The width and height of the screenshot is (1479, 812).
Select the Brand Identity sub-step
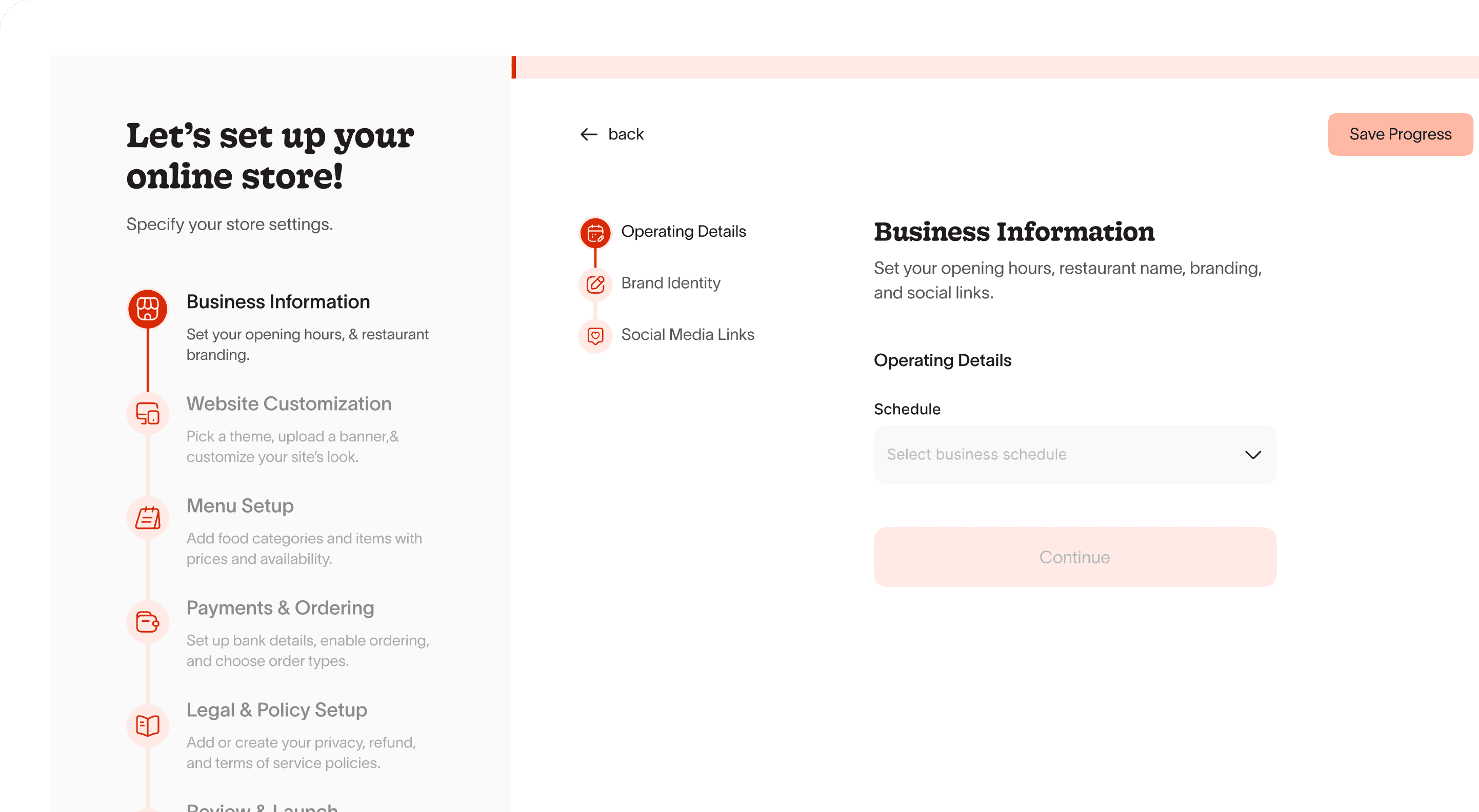[x=670, y=283]
